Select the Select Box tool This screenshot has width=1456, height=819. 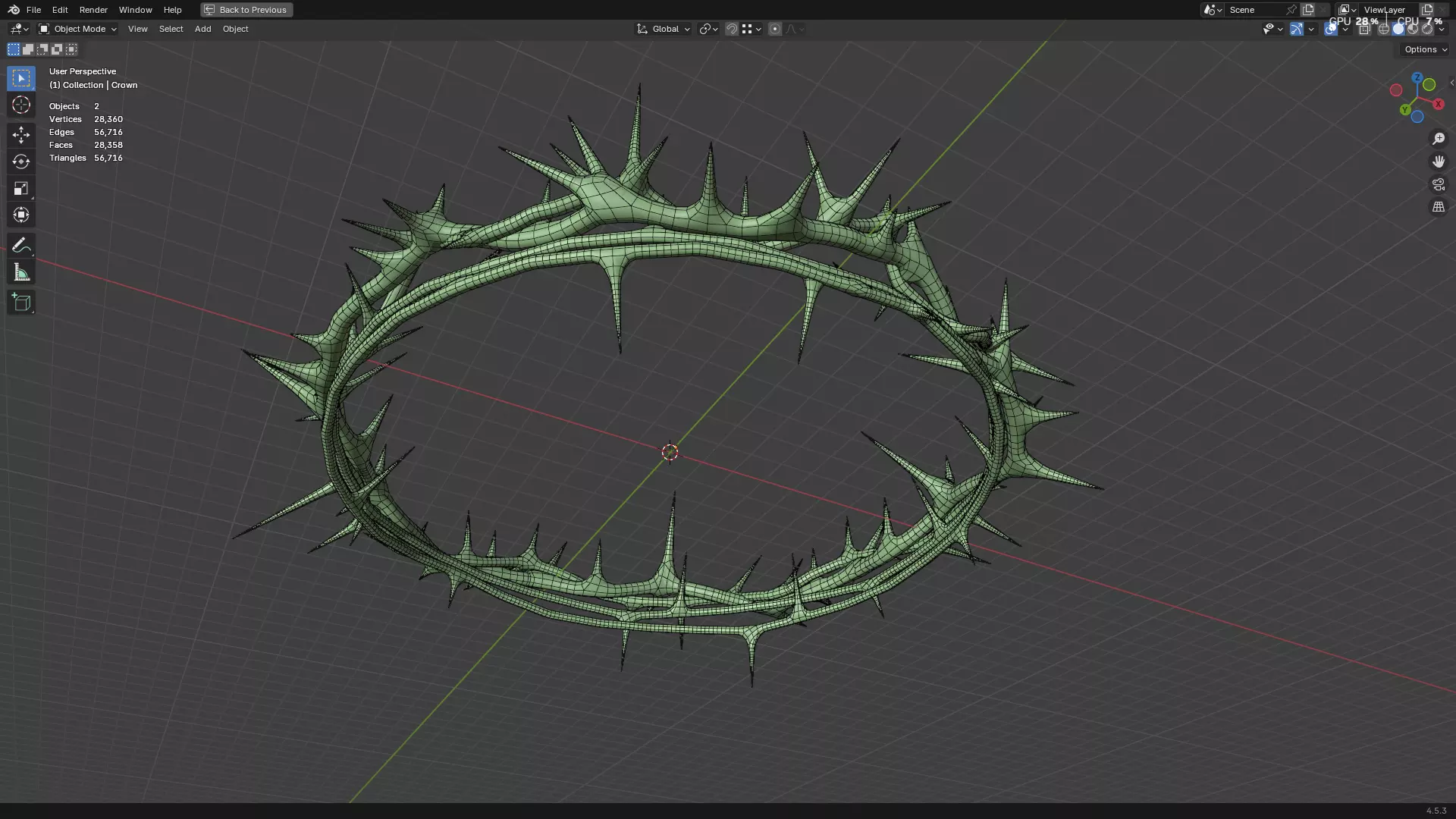click(21, 78)
